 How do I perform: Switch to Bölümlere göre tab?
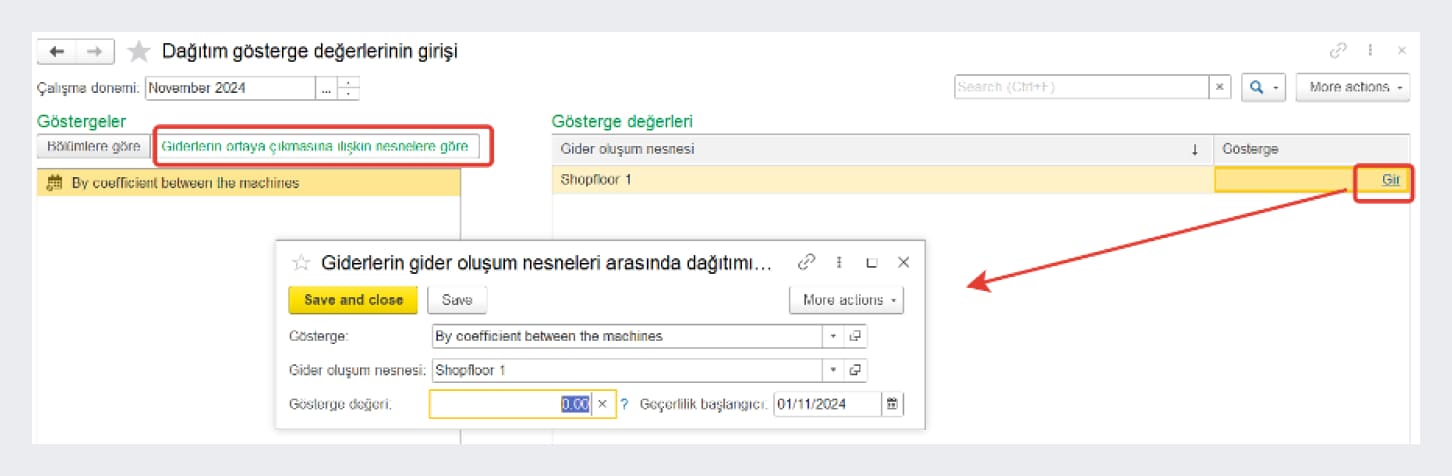coord(89,146)
